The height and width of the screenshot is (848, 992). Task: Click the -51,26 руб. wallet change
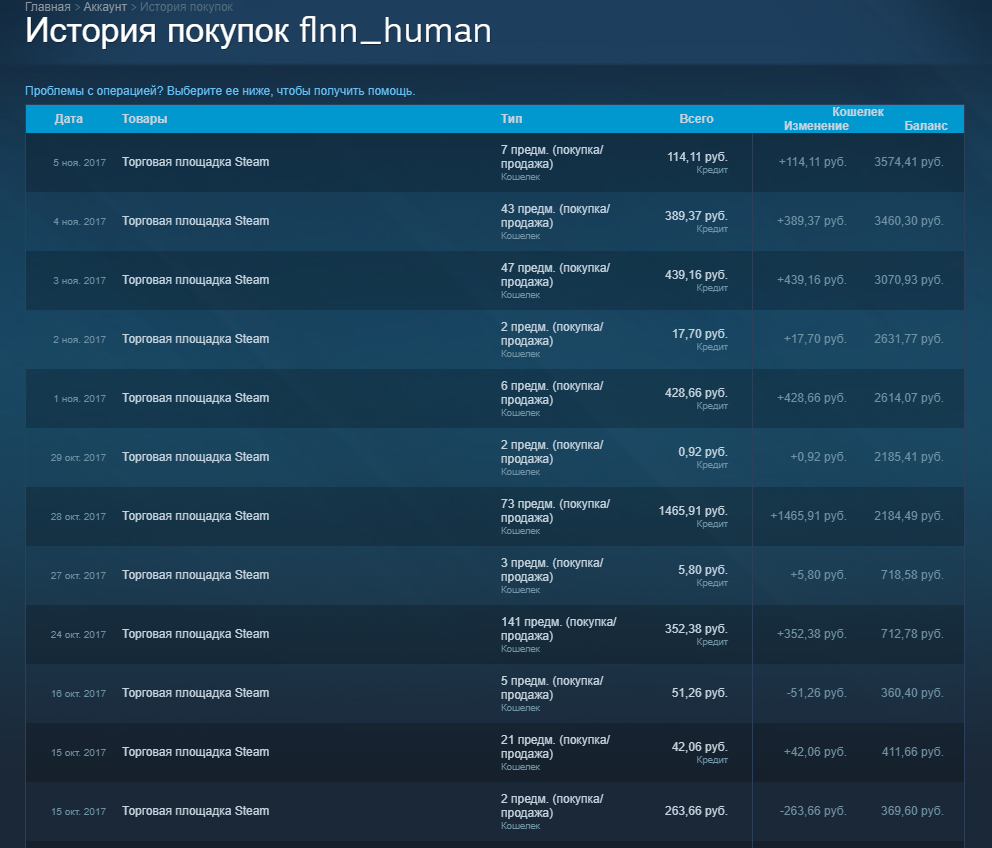[x=816, y=693]
